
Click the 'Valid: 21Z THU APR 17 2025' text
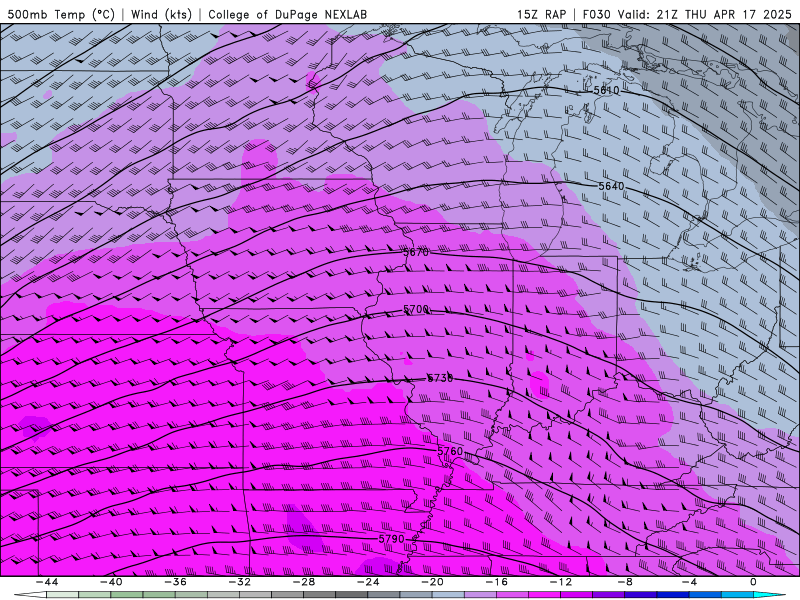pyautogui.click(x=704, y=14)
